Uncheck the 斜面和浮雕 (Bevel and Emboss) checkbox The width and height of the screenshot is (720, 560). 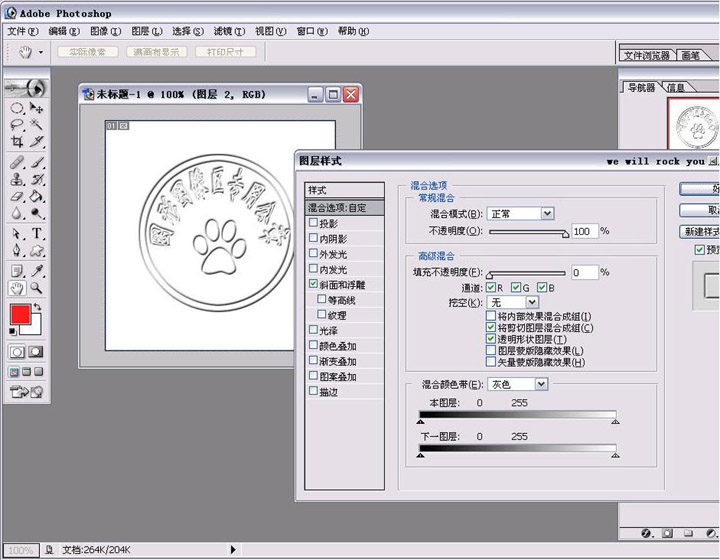313,285
